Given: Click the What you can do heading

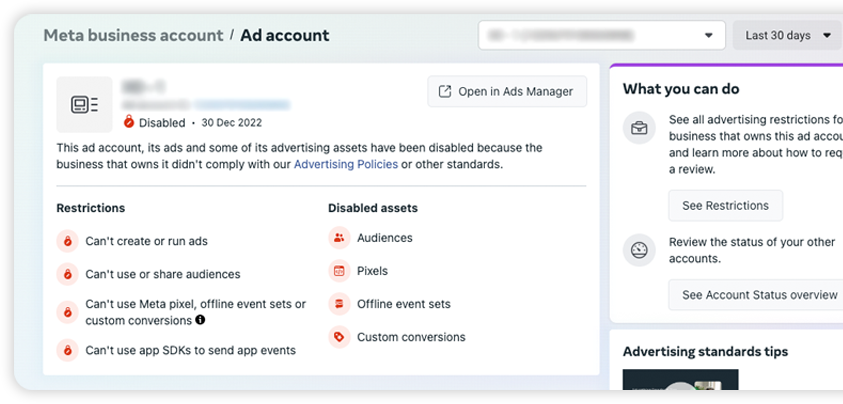Looking at the screenshot, I should [x=681, y=89].
